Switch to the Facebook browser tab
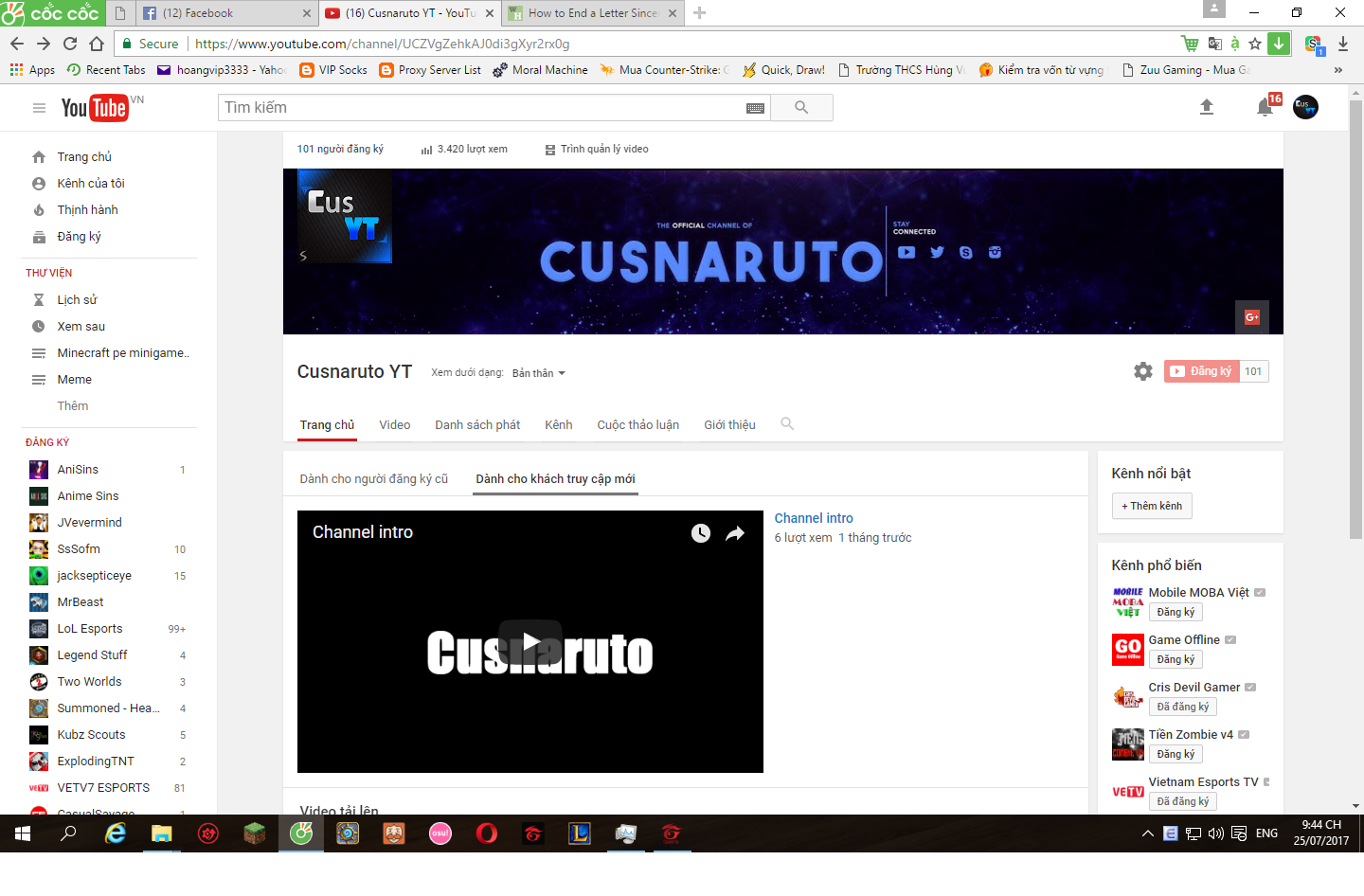This screenshot has width=1364, height=896. [x=226, y=13]
